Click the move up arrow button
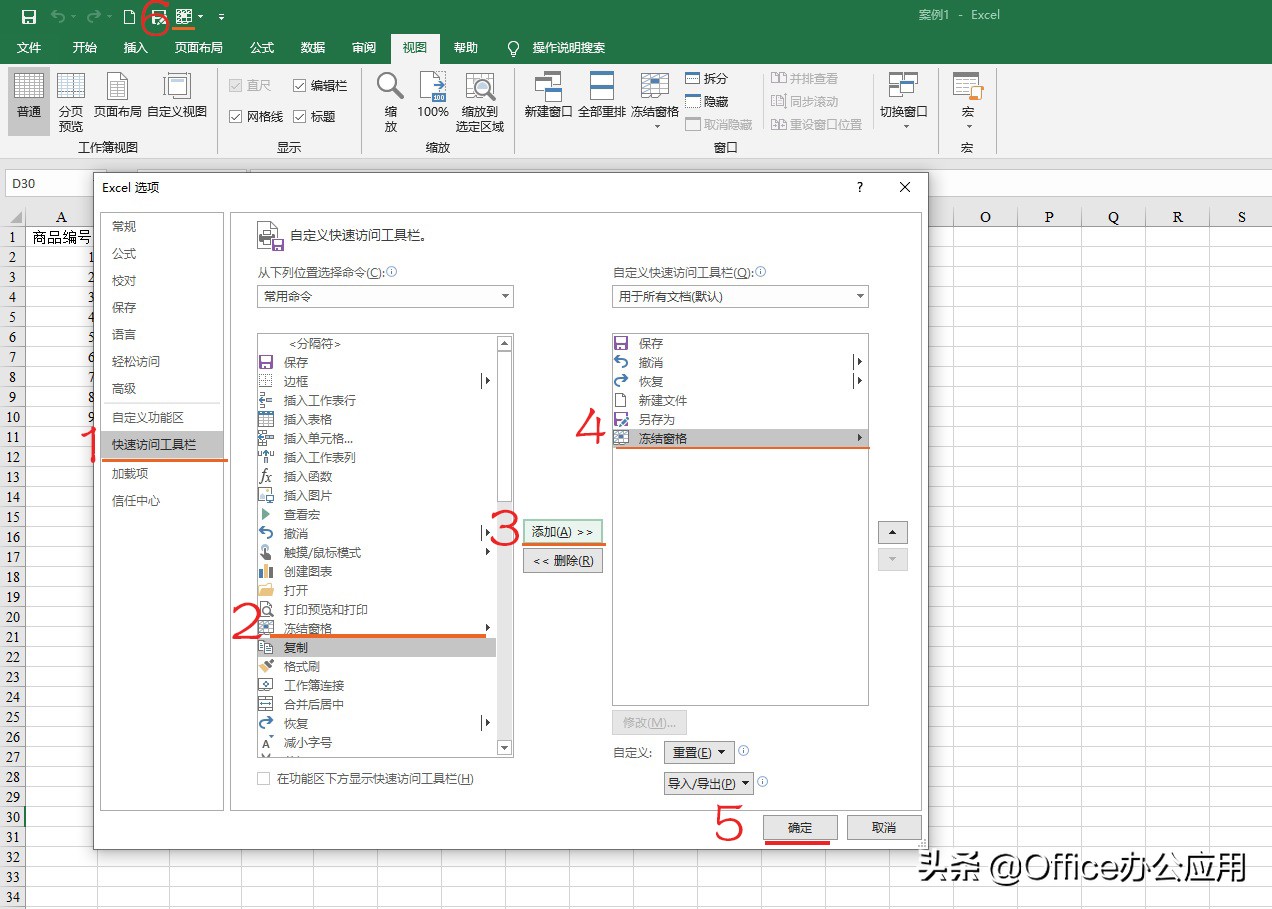Viewport: 1272px width, 909px height. 892,531
